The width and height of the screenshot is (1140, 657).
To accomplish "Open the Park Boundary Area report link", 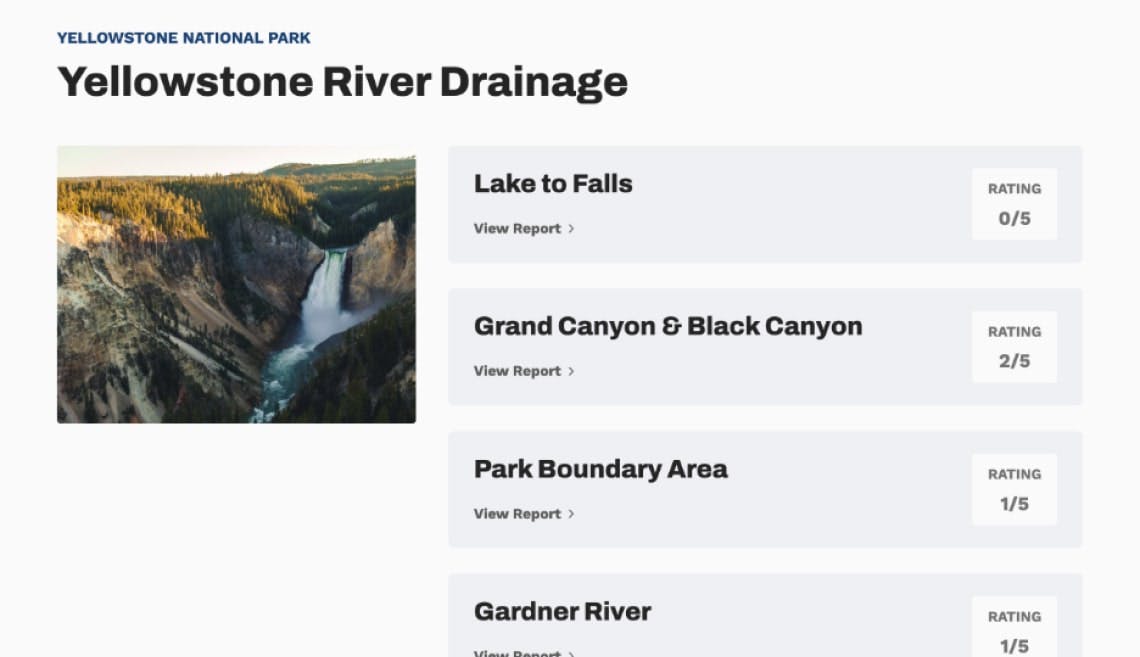I will tap(517, 514).
